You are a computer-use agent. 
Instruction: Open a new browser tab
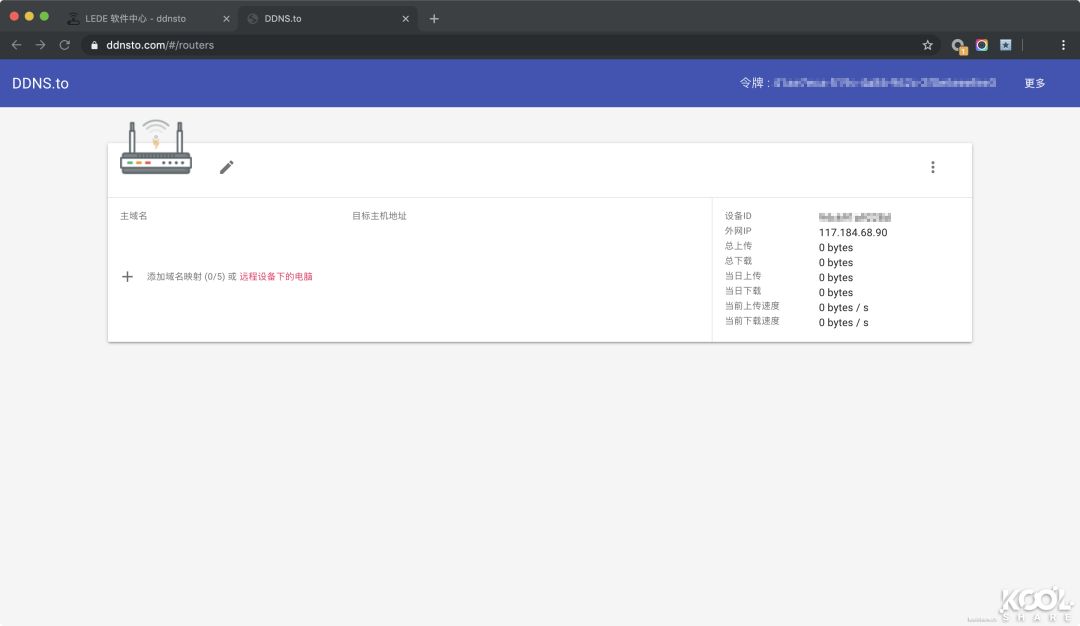pos(434,18)
